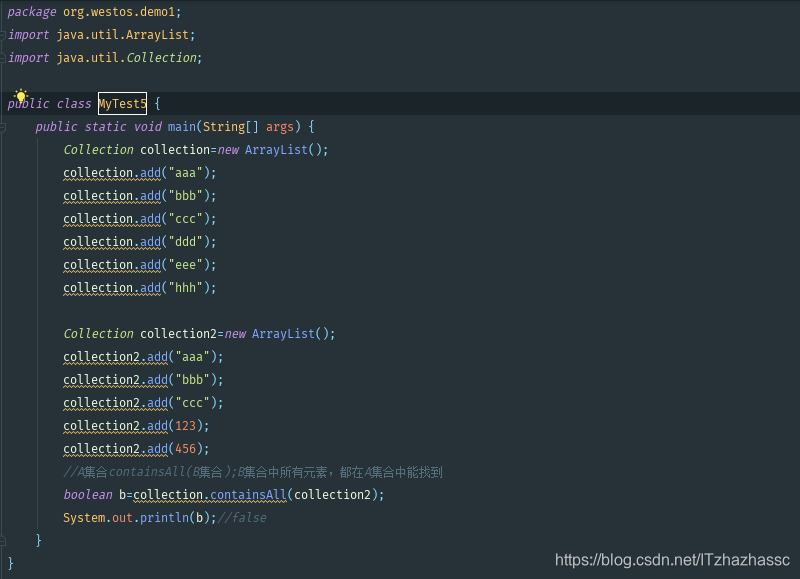The image size is (800, 579).
Task: Click the collection2.add(456) line
Action: [136, 449]
